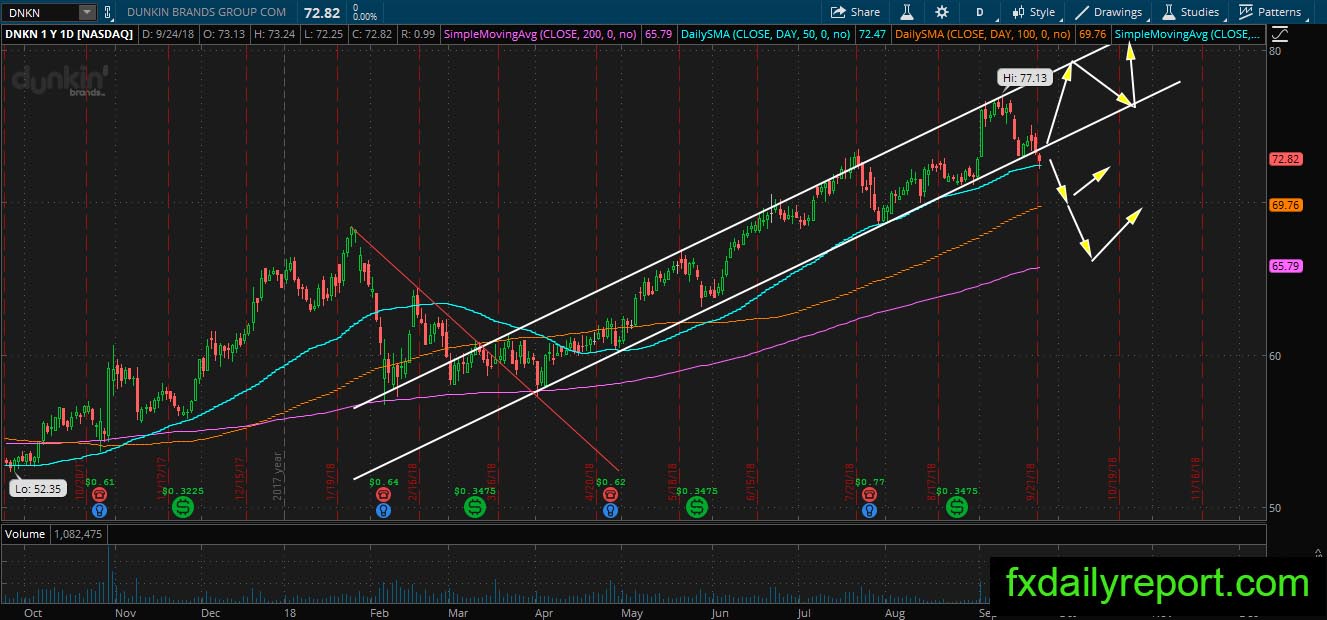This screenshot has width=1327, height=620.
Task: Click the green dividend icon under $0.3225
Action: (x=183, y=507)
